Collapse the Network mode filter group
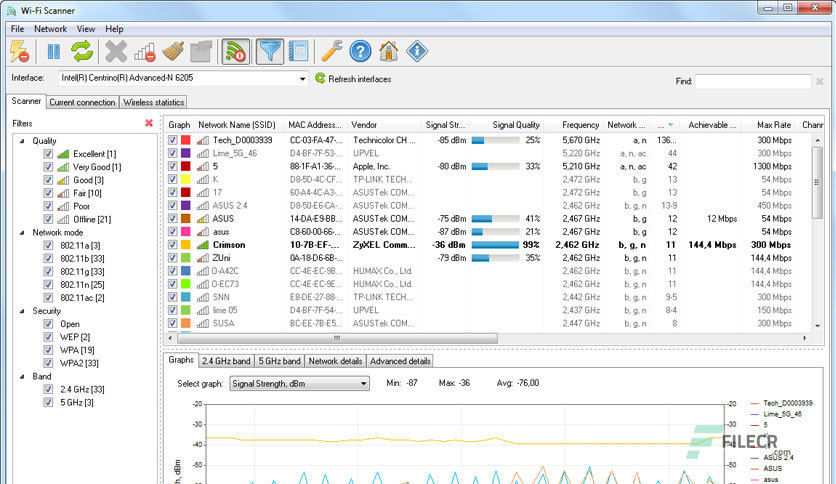 pyautogui.click(x=22, y=233)
